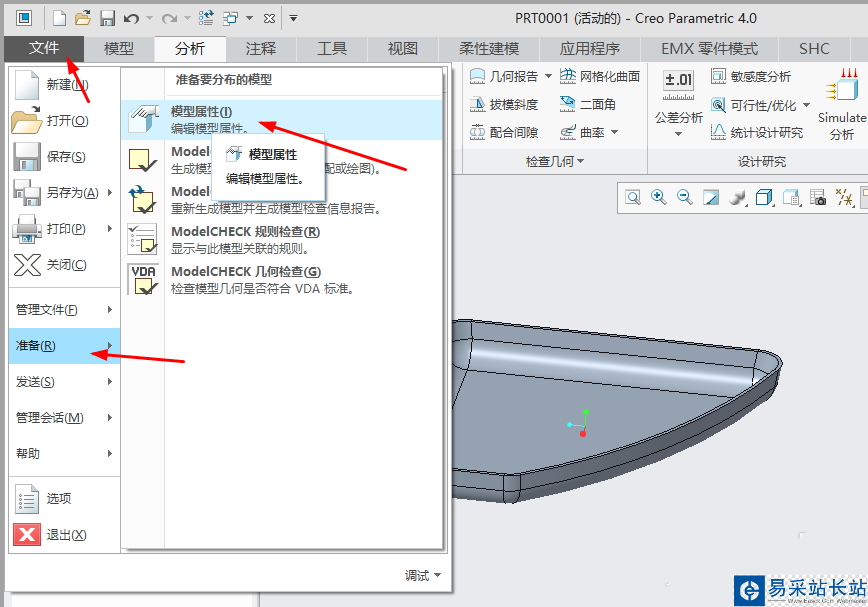Click 敏感度分析 sensitivity analysis
Viewport: 868px width, 607px height.
(x=751, y=76)
